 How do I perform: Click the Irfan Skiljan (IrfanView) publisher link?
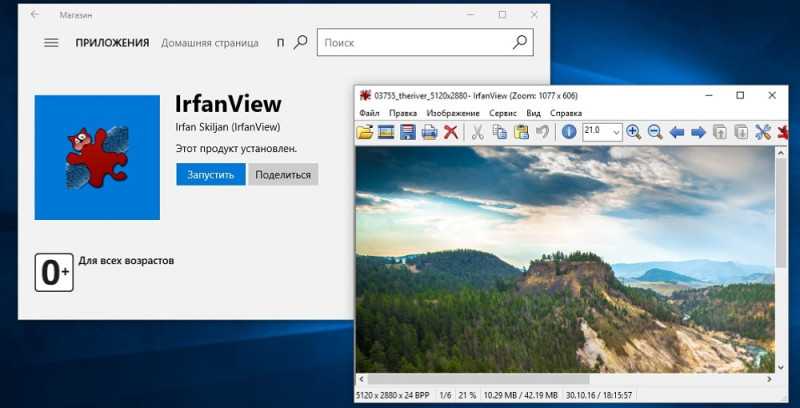tap(228, 127)
